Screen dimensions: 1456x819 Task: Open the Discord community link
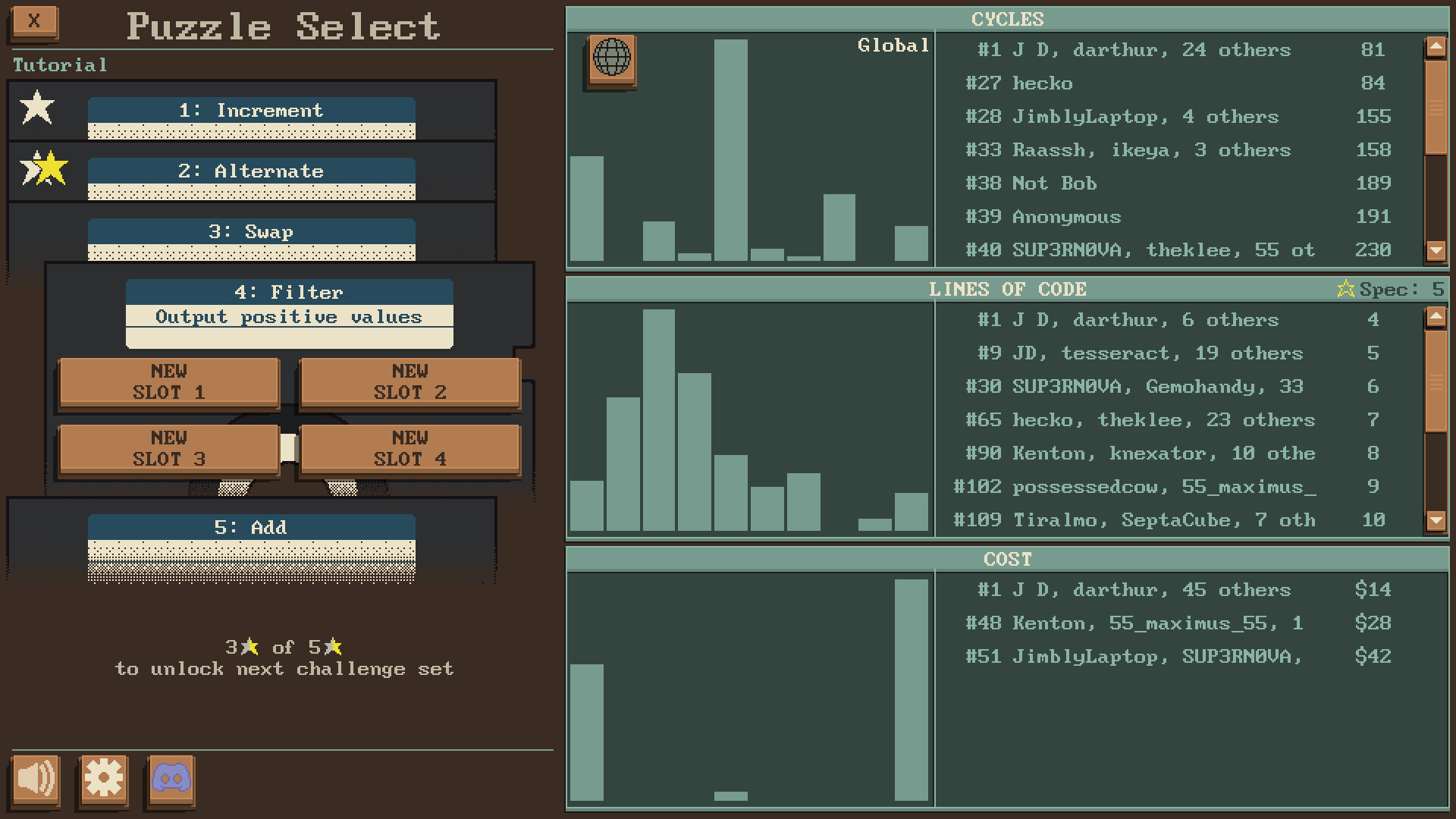[x=171, y=781]
